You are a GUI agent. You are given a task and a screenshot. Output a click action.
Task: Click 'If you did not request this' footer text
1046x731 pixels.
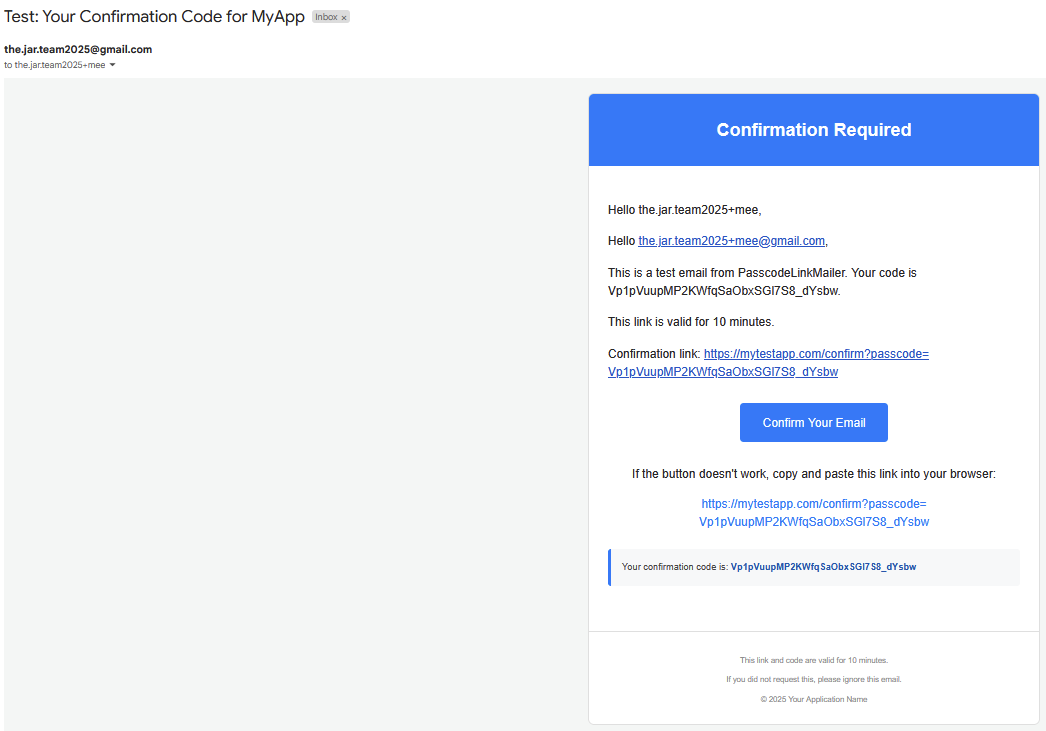814,680
